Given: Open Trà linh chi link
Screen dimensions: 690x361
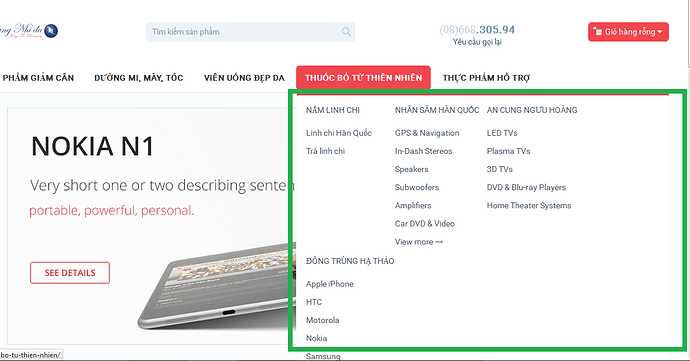Looking at the screenshot, I should (x=326, y=151).
